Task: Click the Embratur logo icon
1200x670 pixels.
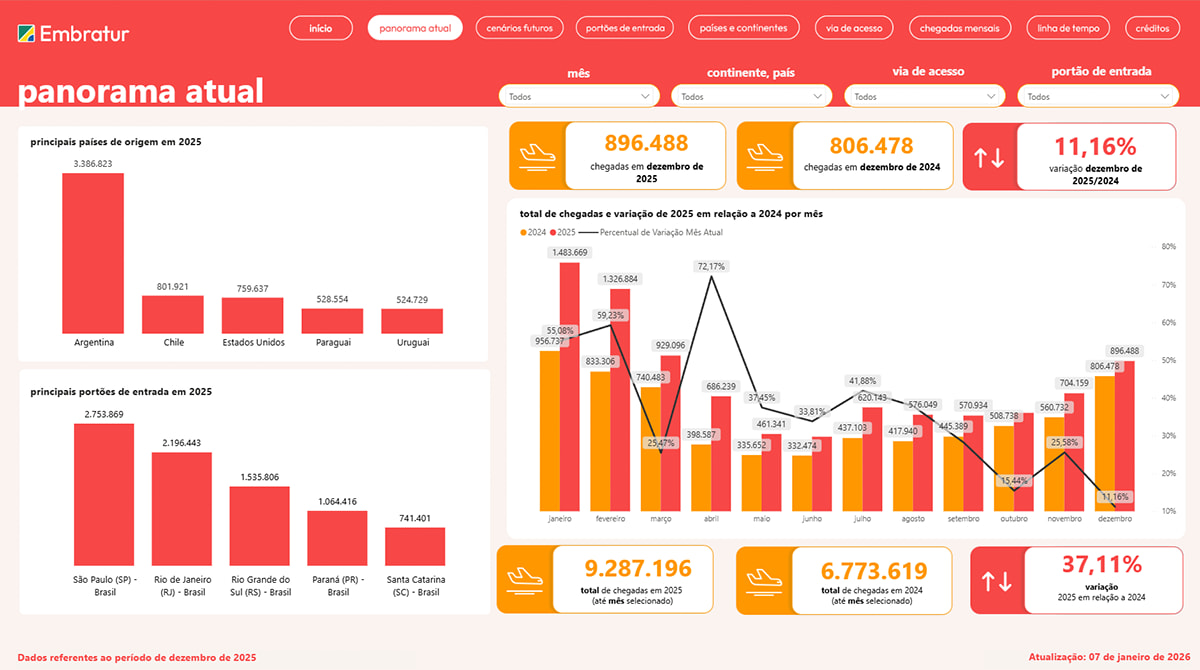Action: pyautogui.click(x=27, y=34)
